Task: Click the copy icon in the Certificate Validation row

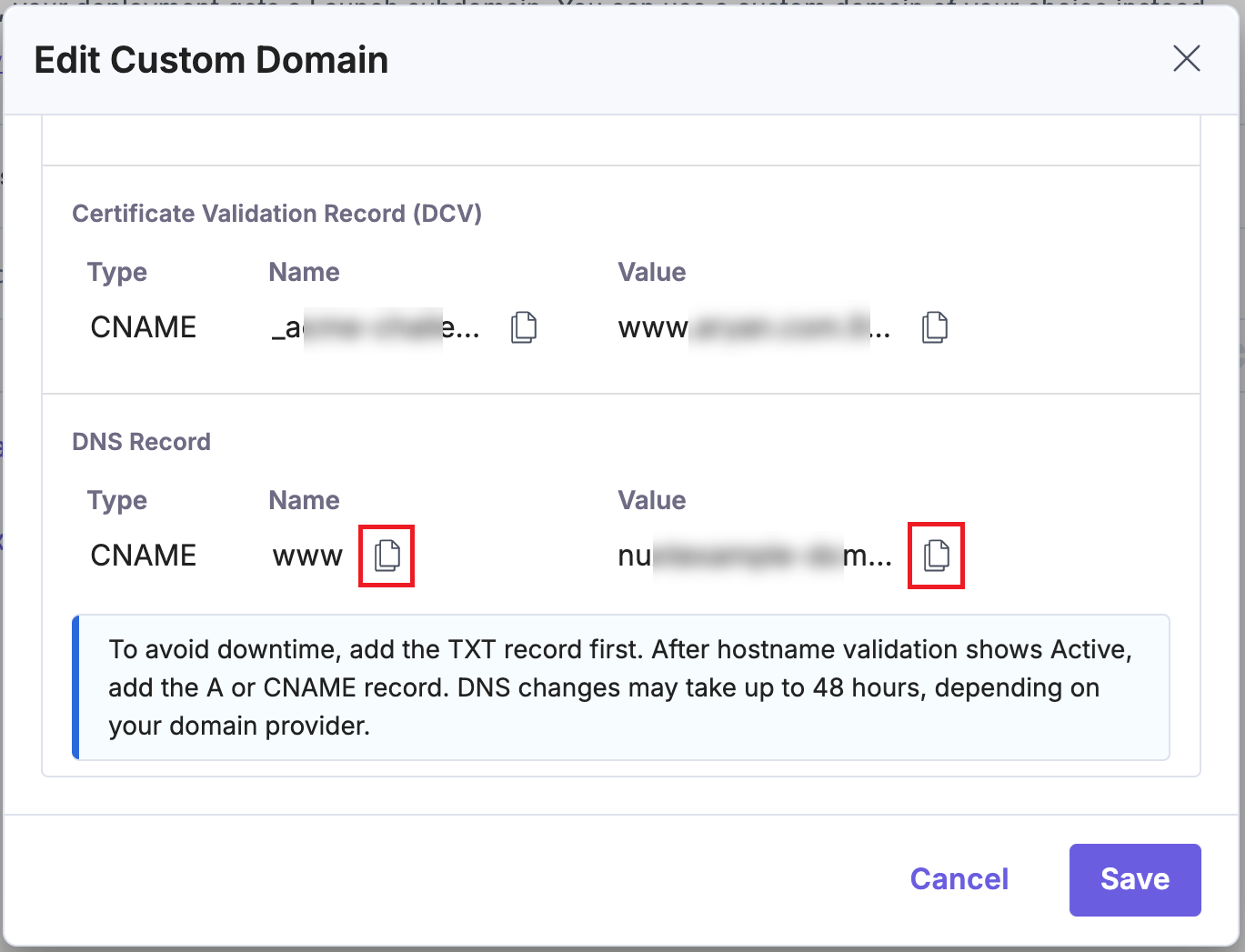Action: [524, 326]
